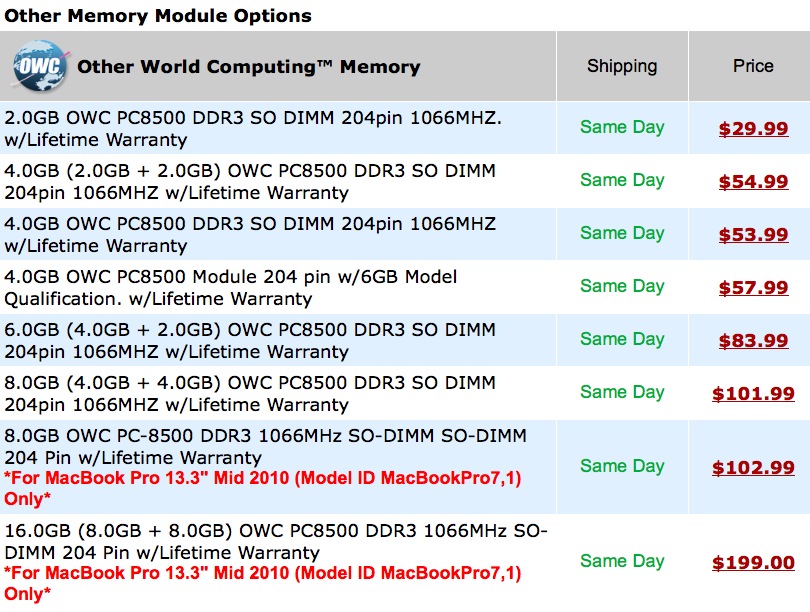Click Same Day shipping for 16.0GB kit
The image size is (810, 612).
tap(622, 561)
